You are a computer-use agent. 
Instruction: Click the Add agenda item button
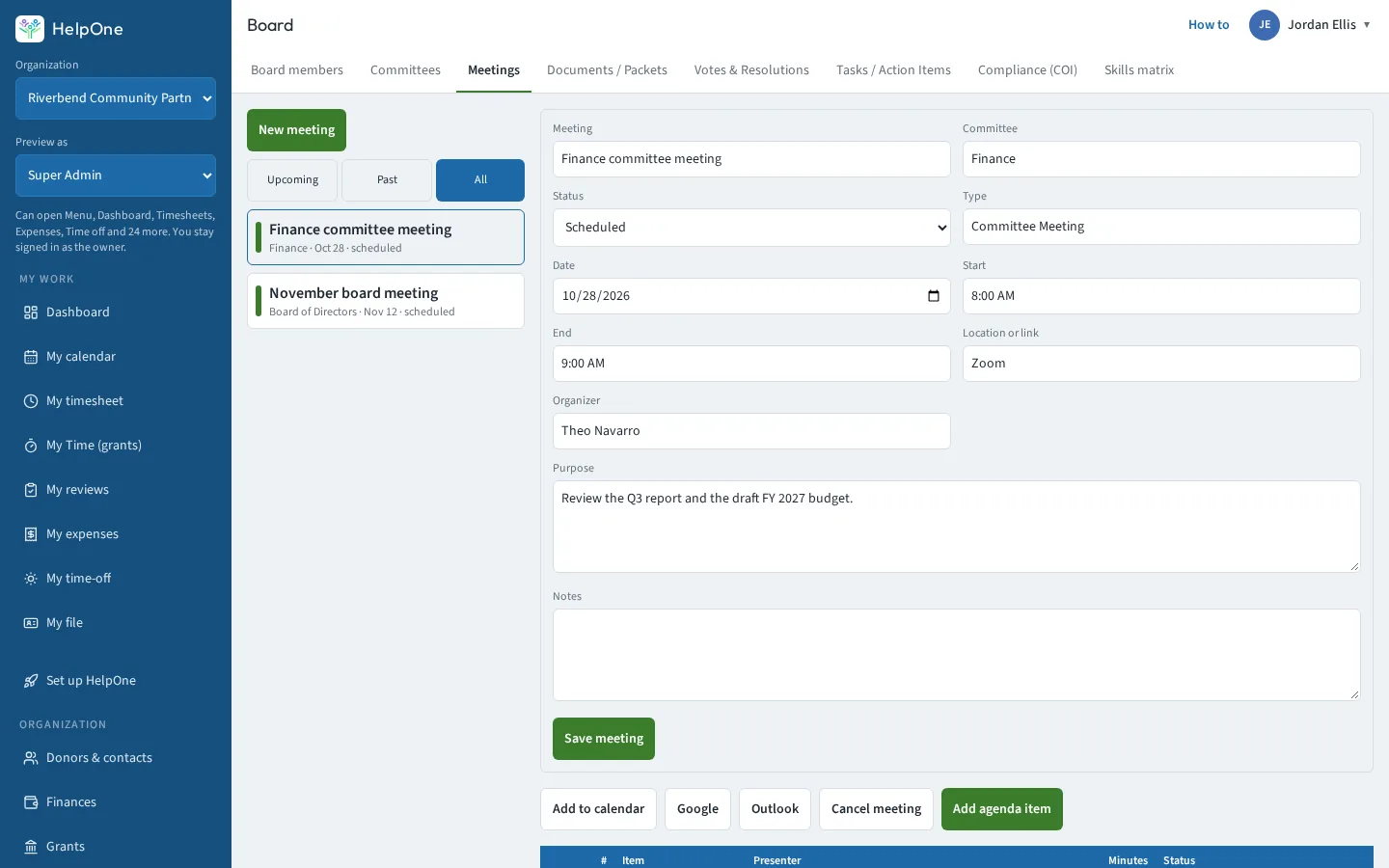click(1002, 809)
